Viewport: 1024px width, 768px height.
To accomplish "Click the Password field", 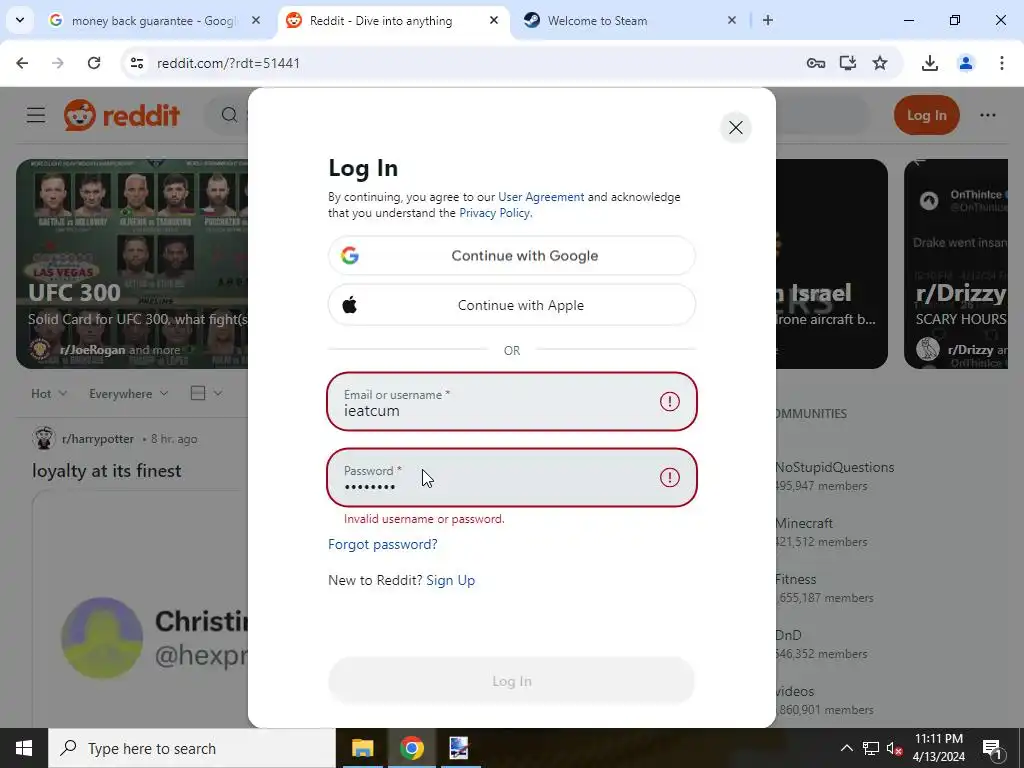I will [511, 477].
